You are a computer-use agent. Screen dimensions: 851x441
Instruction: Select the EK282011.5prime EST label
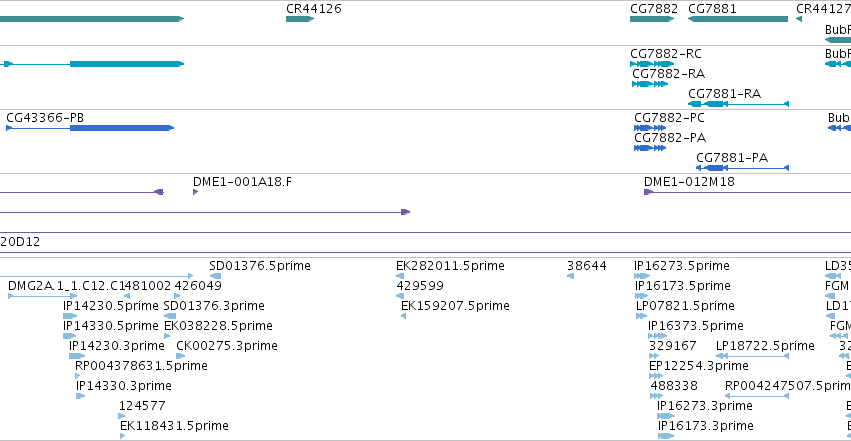pyautogui.click(x=450, y=266)
